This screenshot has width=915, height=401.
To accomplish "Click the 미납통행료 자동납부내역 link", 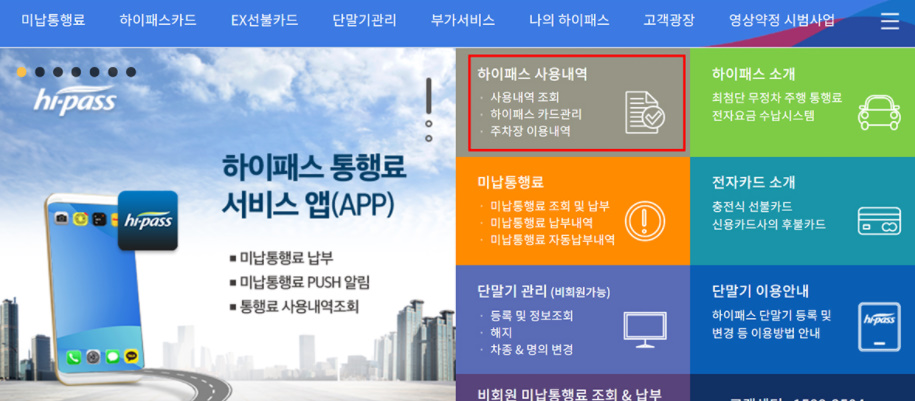I will (552, 240).
